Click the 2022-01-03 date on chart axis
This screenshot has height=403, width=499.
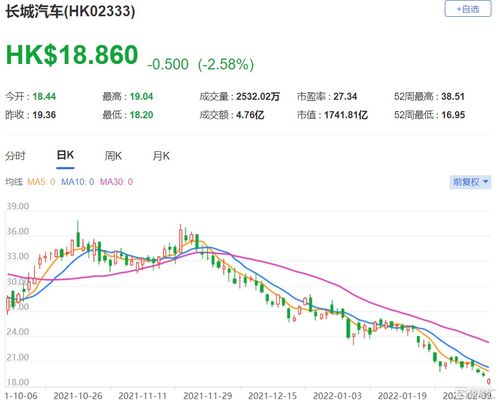click(x=337, y=396)
